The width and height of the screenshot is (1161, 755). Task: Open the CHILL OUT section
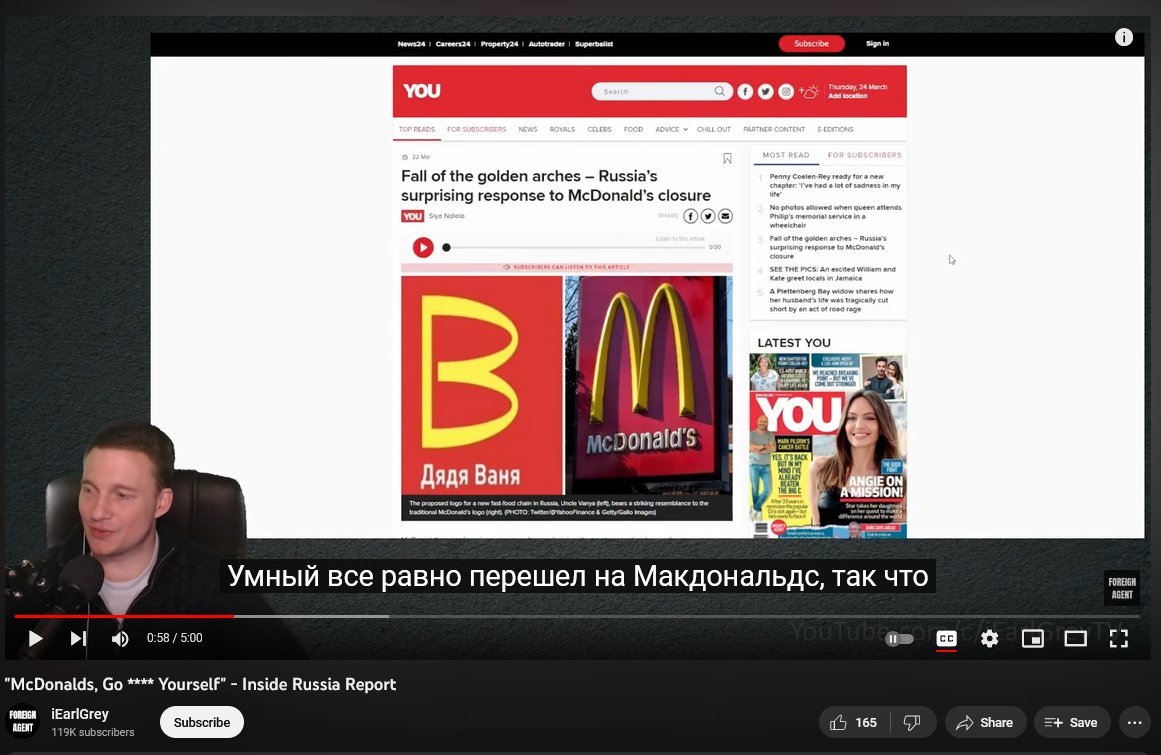pyautogui.click(x=714, y=130)
